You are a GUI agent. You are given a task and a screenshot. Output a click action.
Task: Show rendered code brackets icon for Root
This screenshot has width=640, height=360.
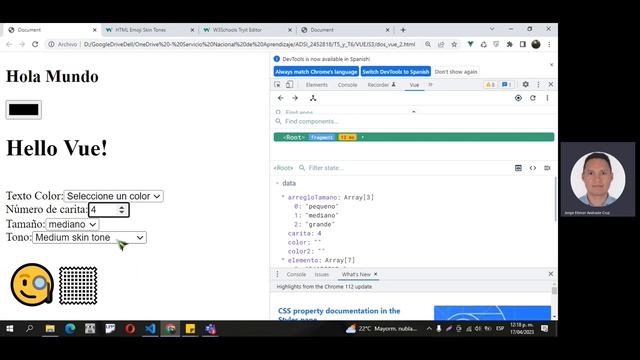533,168
